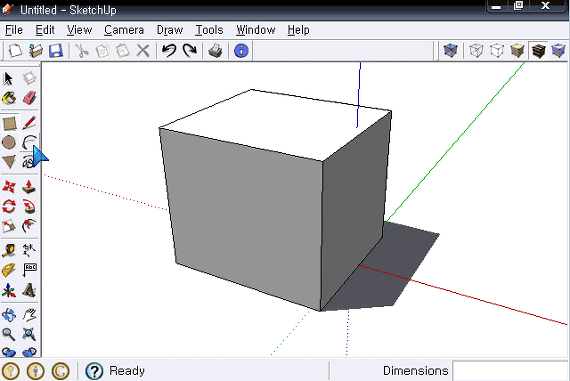The height and width of the screenshot is (381, 570).
Task: Open the View menu
Action: click(79, 30)
